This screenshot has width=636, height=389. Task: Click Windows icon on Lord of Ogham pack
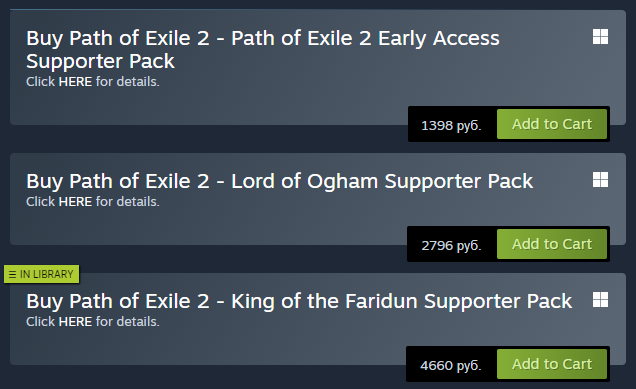600,179
